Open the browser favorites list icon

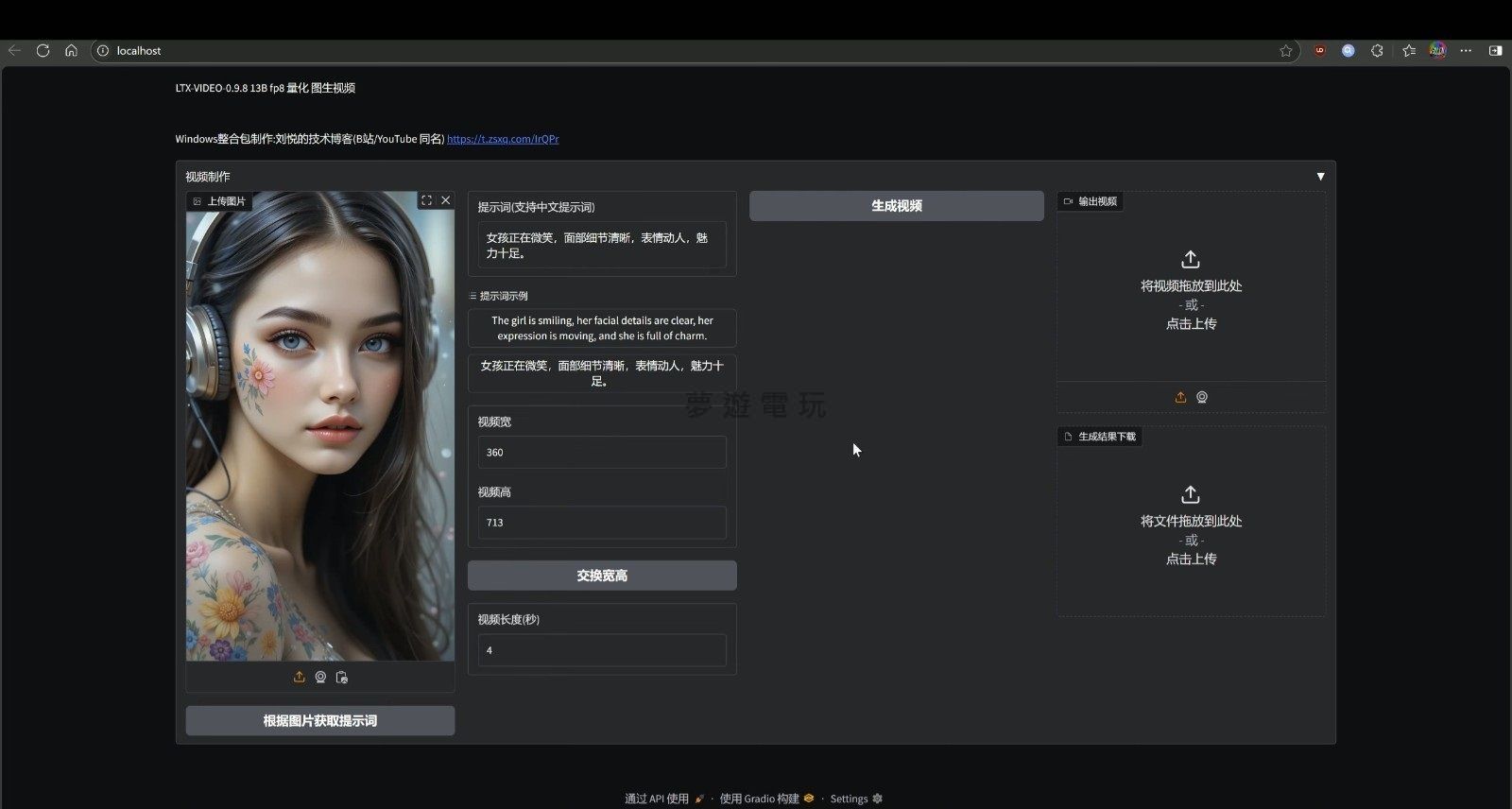pos(1409,51)
